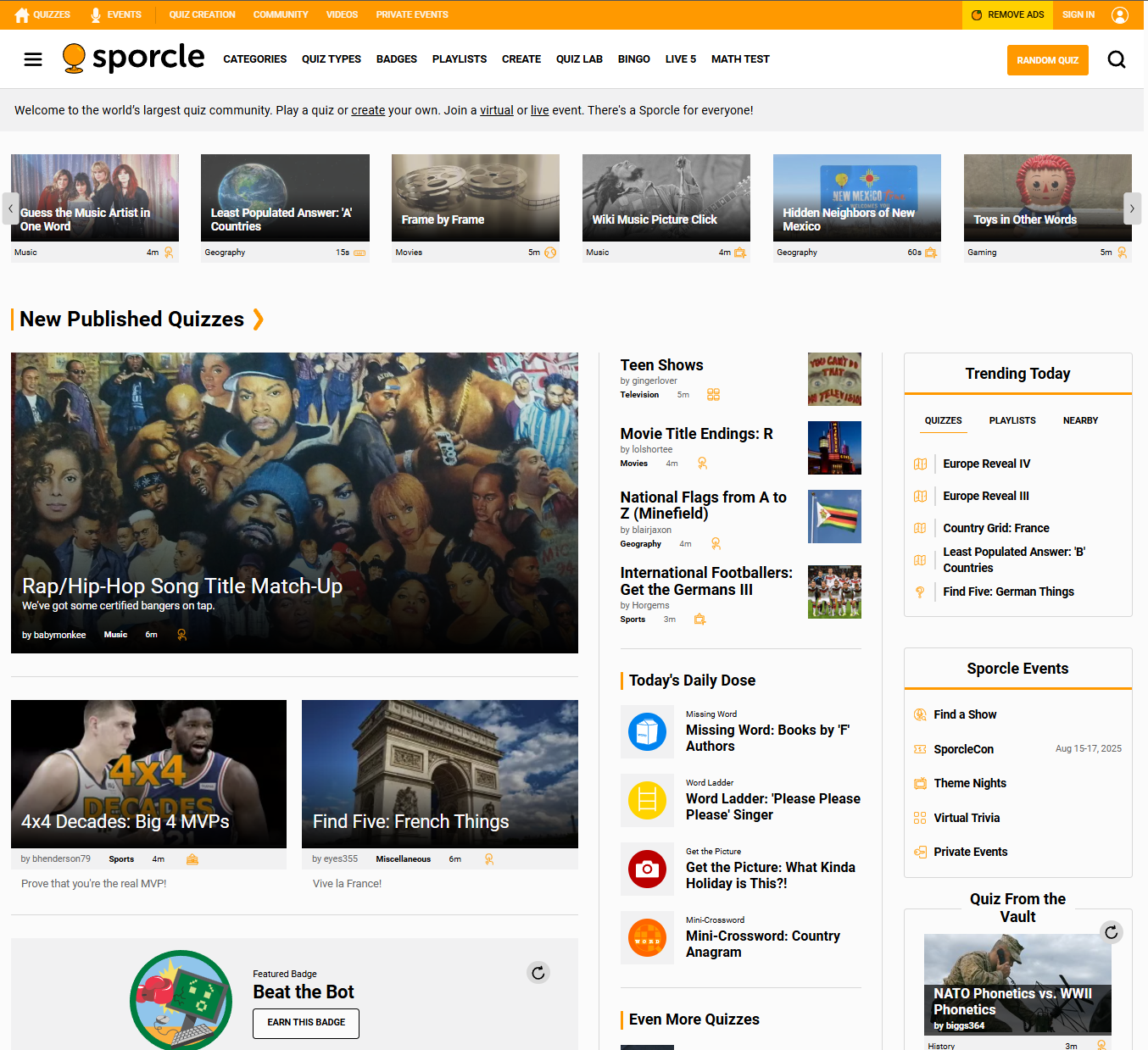Viewport: 1148px width, 1050px height.
Task: Refresh the Quiz From the Vault icon
Action: coord(1111,932)
